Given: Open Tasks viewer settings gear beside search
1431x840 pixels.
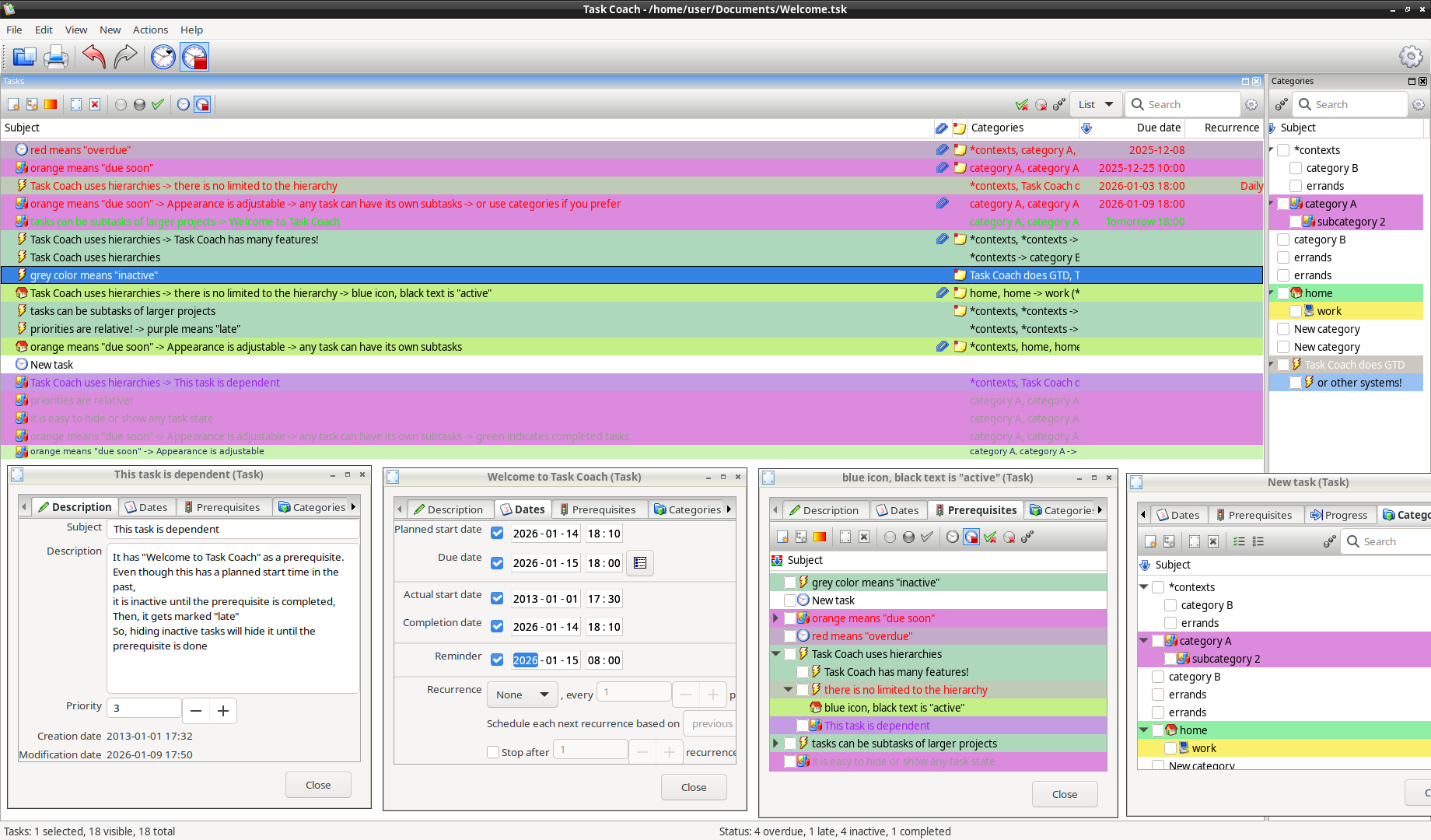Looking at the screenshot, I should pyautogui.click(x=1251, y=104).
